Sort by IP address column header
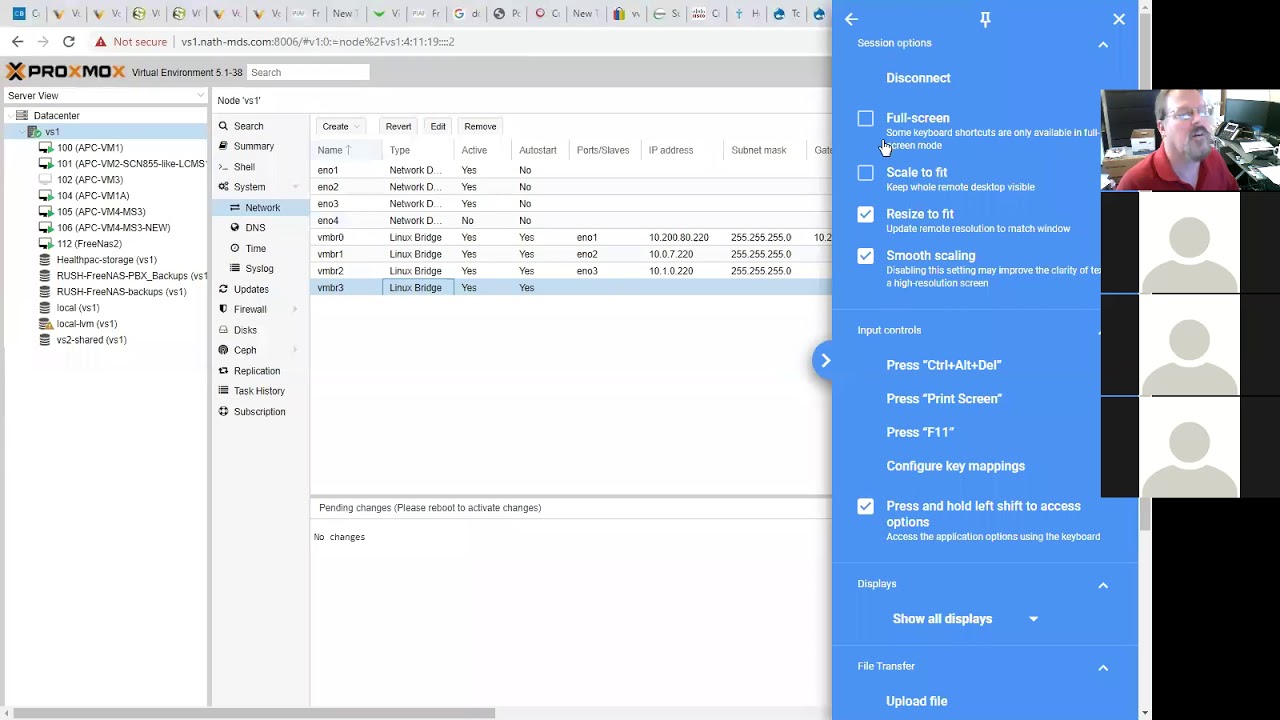The image size is (1280, 720). coord(682,150)
